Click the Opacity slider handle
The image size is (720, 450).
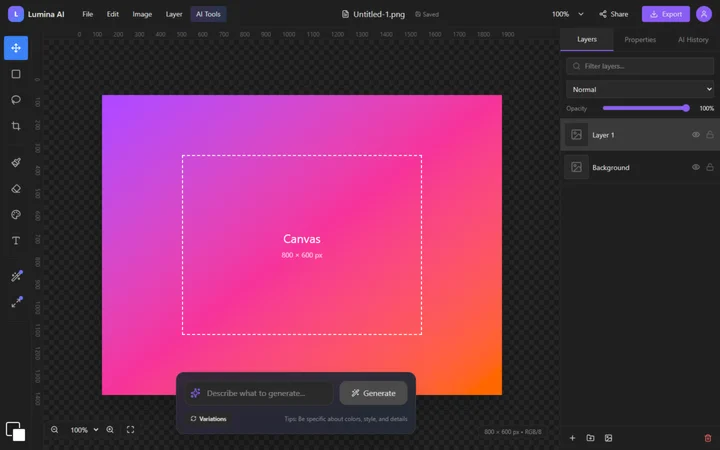coord(686,108)
